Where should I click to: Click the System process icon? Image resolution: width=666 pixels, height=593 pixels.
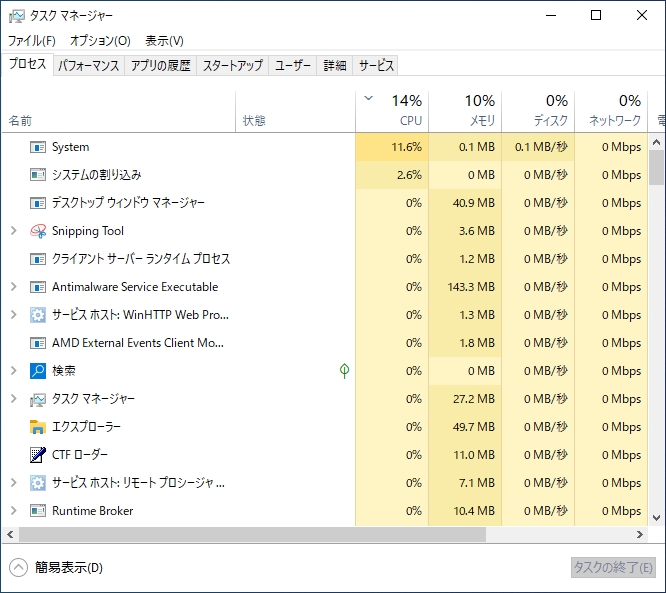click(x=38, y=147)
